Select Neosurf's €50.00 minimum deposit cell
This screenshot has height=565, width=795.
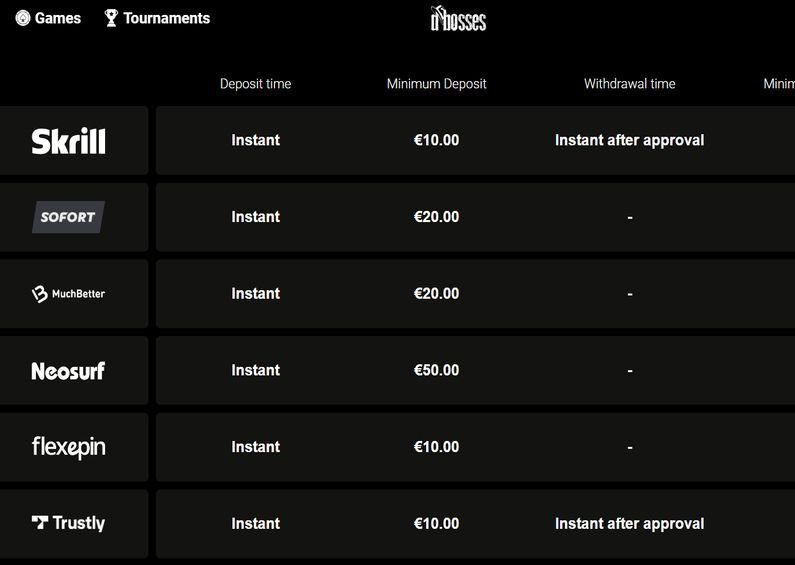[x=437, y=370]
